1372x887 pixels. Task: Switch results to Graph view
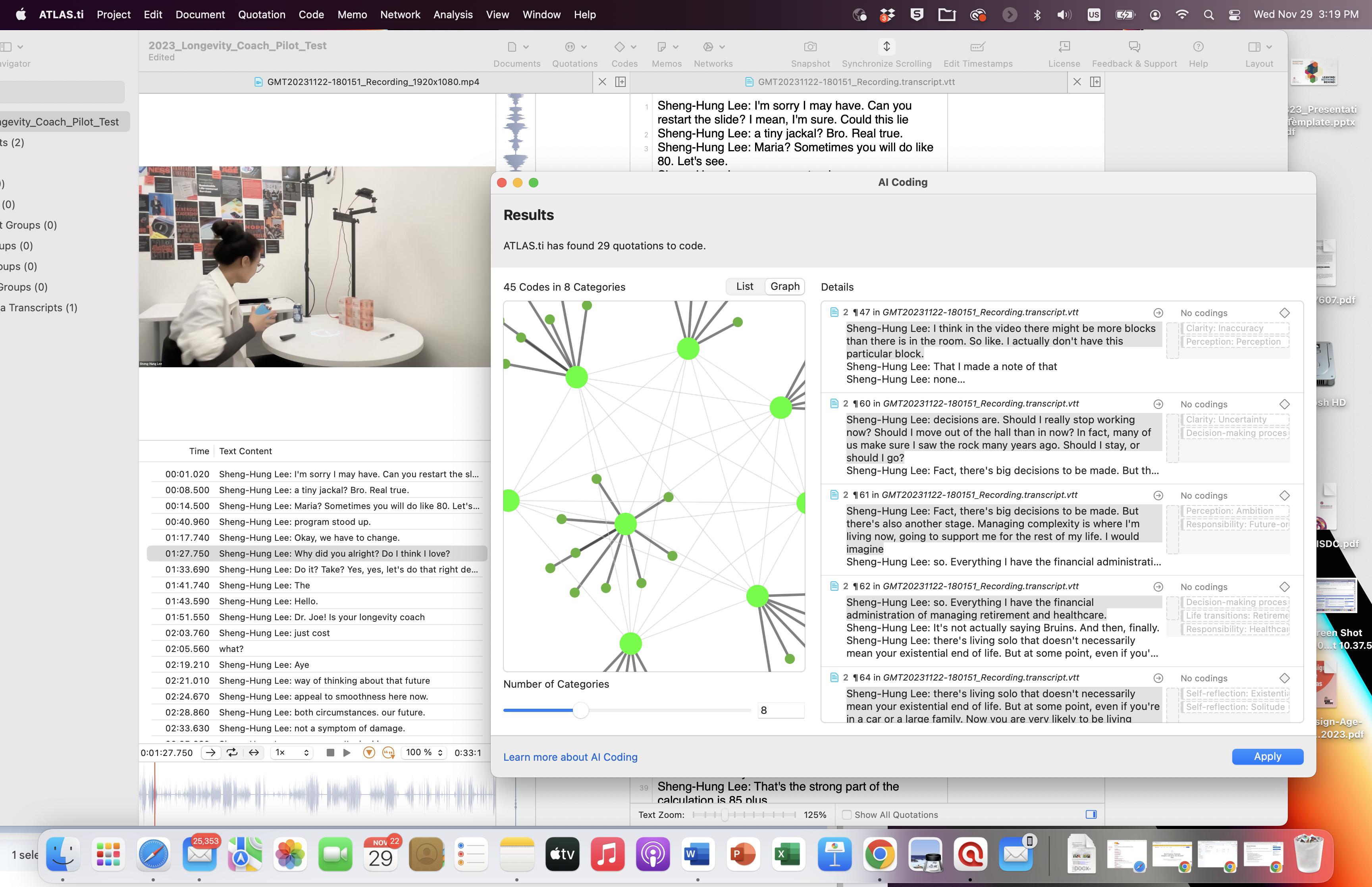click(x=785, y=286)
